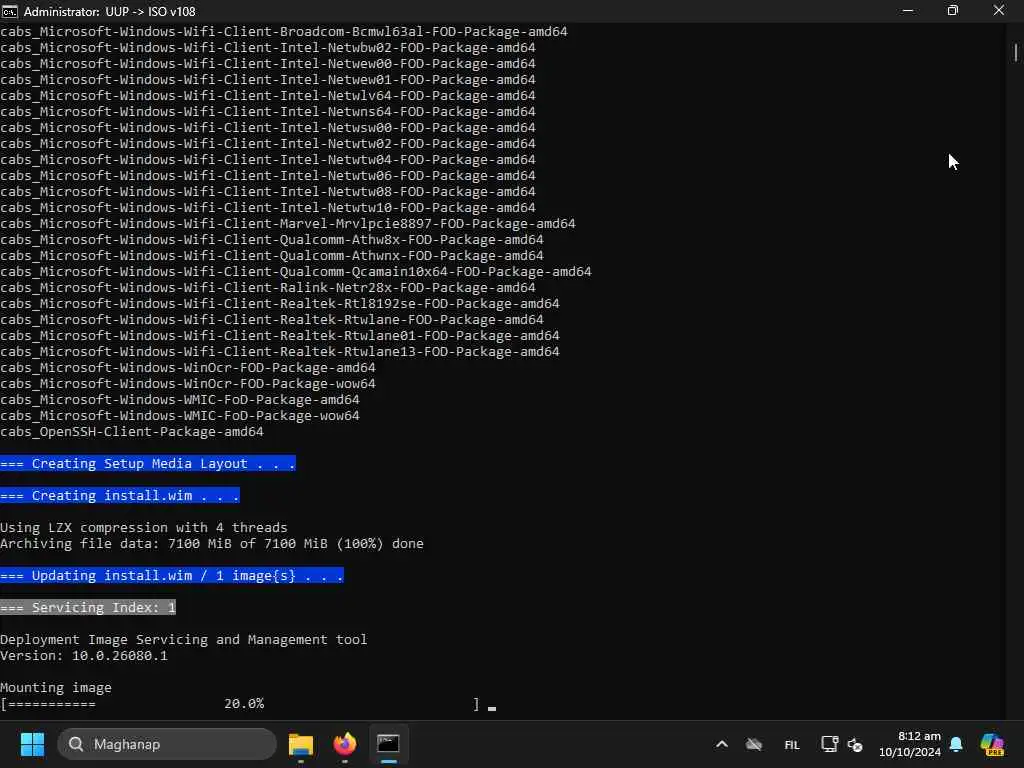Click the search magnifier icon
This screenshot has height=768, width=1024.
coord(76,744)
